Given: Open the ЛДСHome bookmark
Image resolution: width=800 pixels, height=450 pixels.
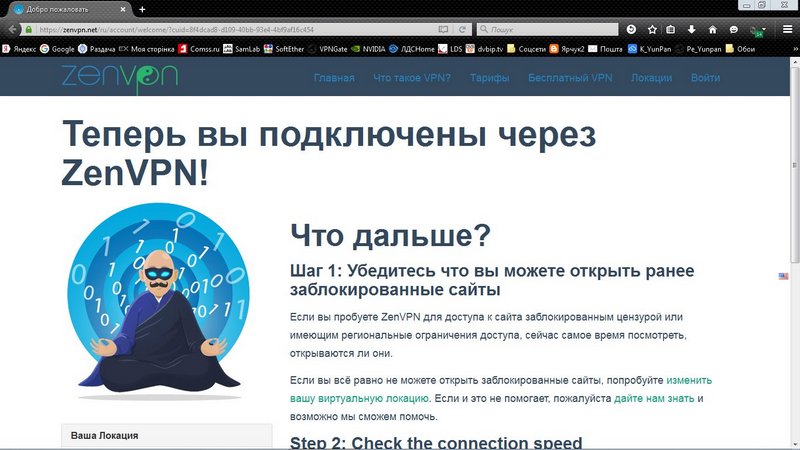Looking at the screenshot, I should click(x=412, y=49).
